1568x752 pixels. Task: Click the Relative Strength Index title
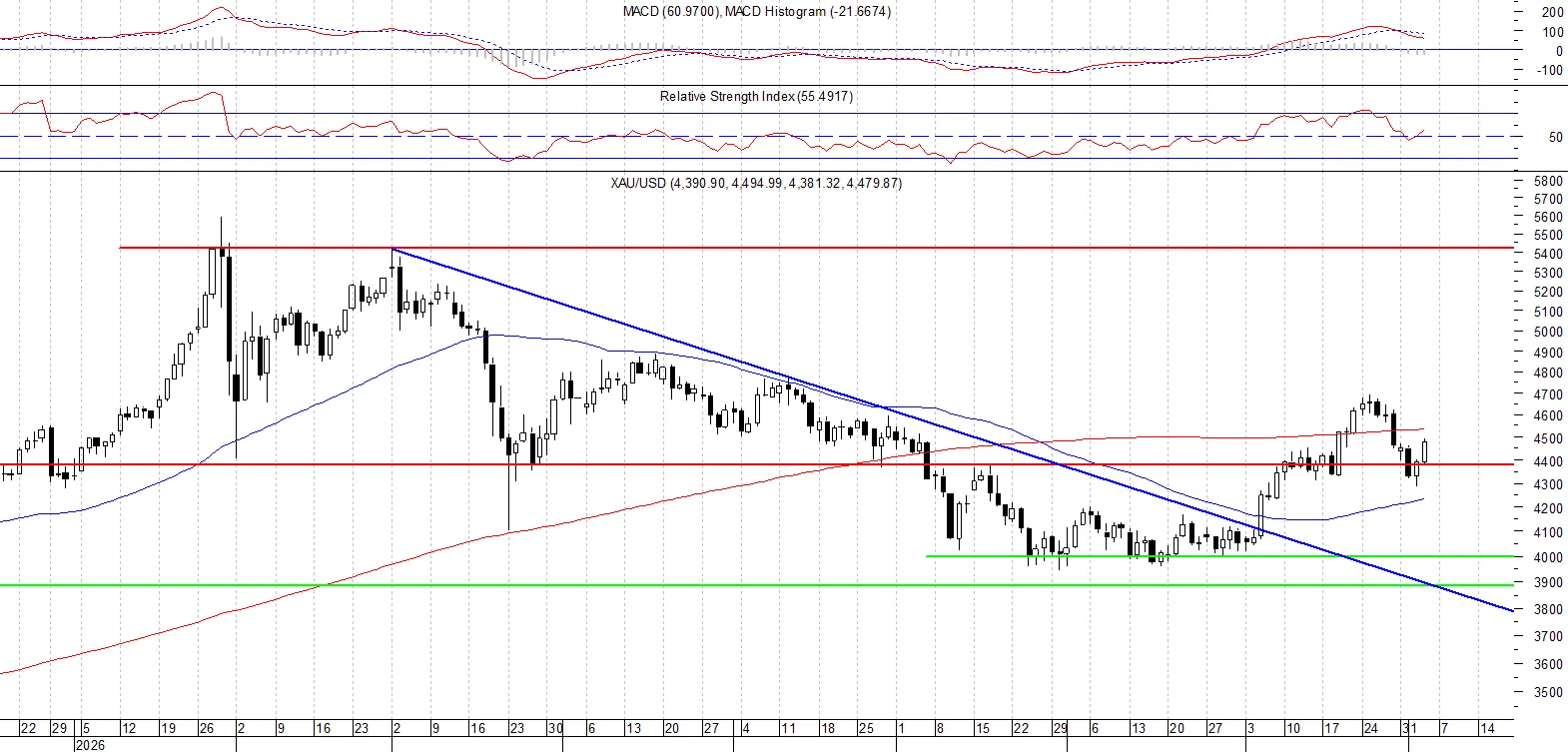756,97
